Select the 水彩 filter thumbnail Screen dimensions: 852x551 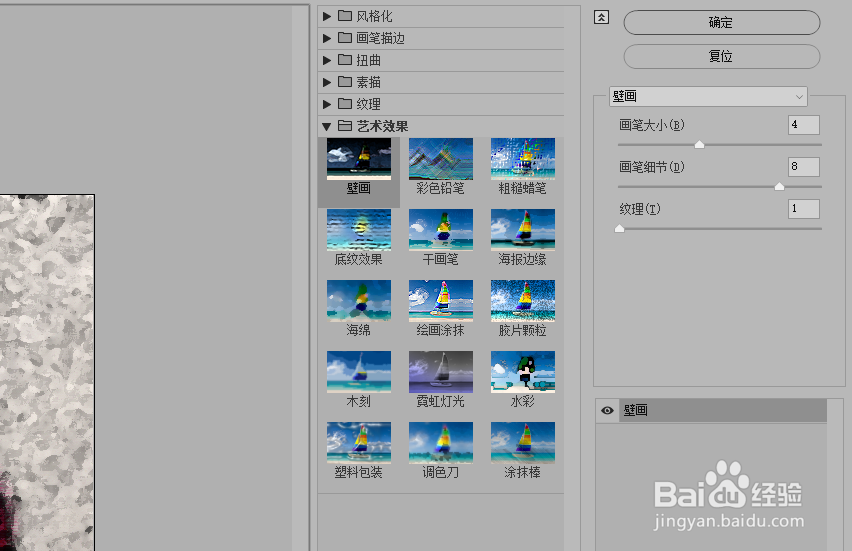pos(523,372)
